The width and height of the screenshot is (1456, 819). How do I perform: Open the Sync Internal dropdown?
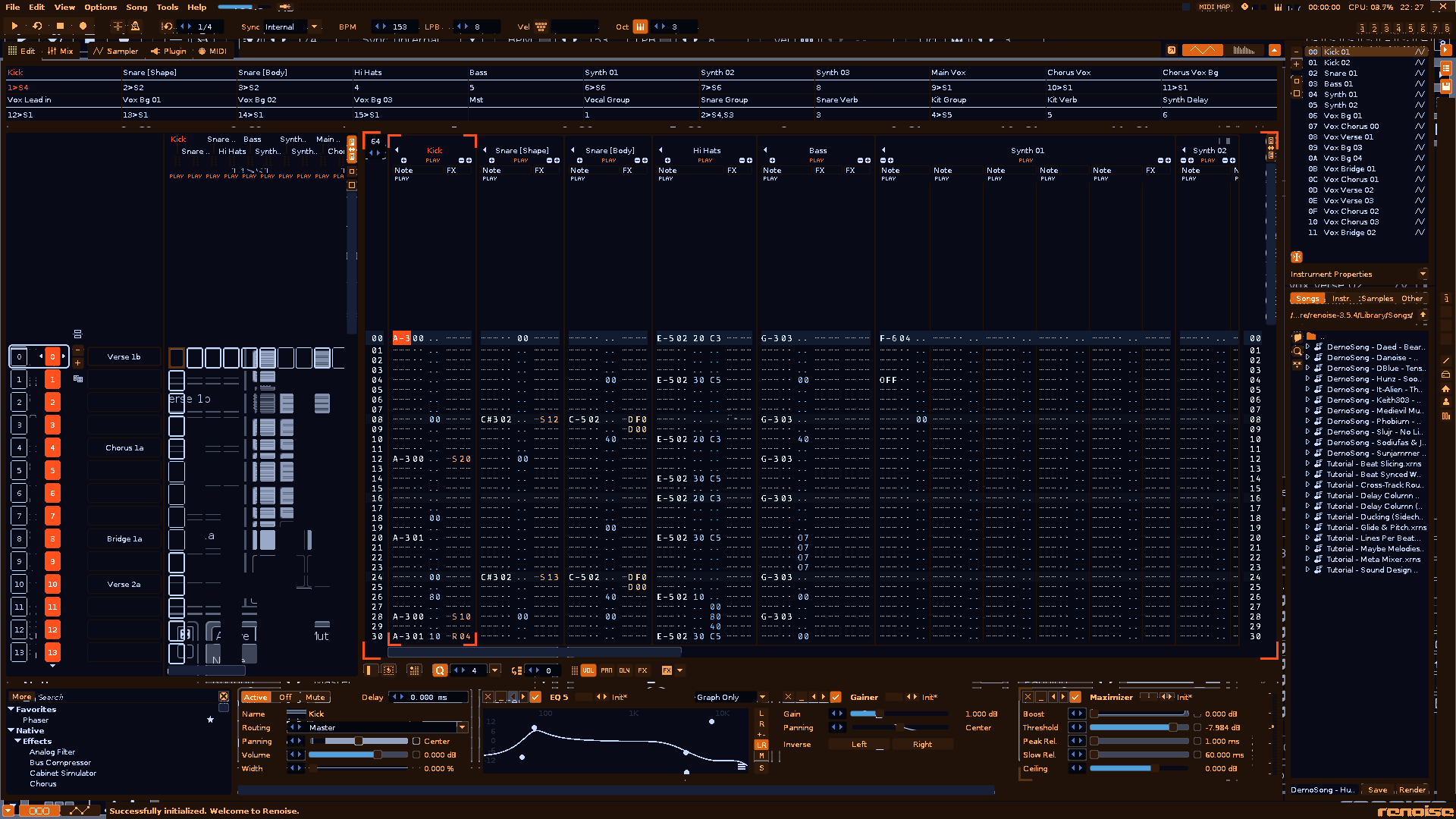[x=314, y=27]
